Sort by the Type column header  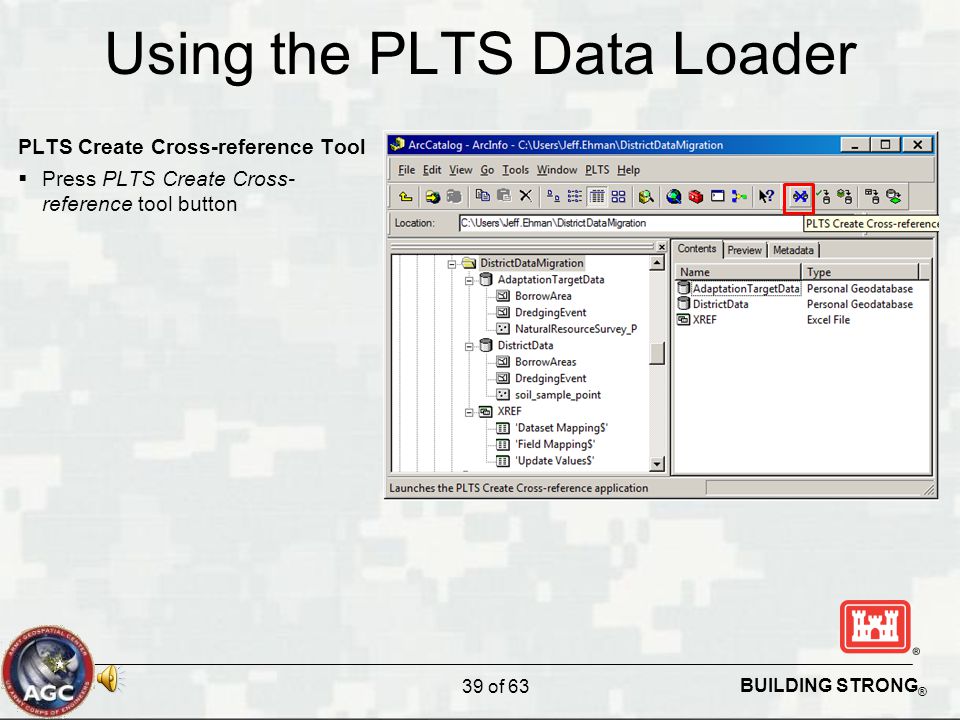click(x=860, y=272)
